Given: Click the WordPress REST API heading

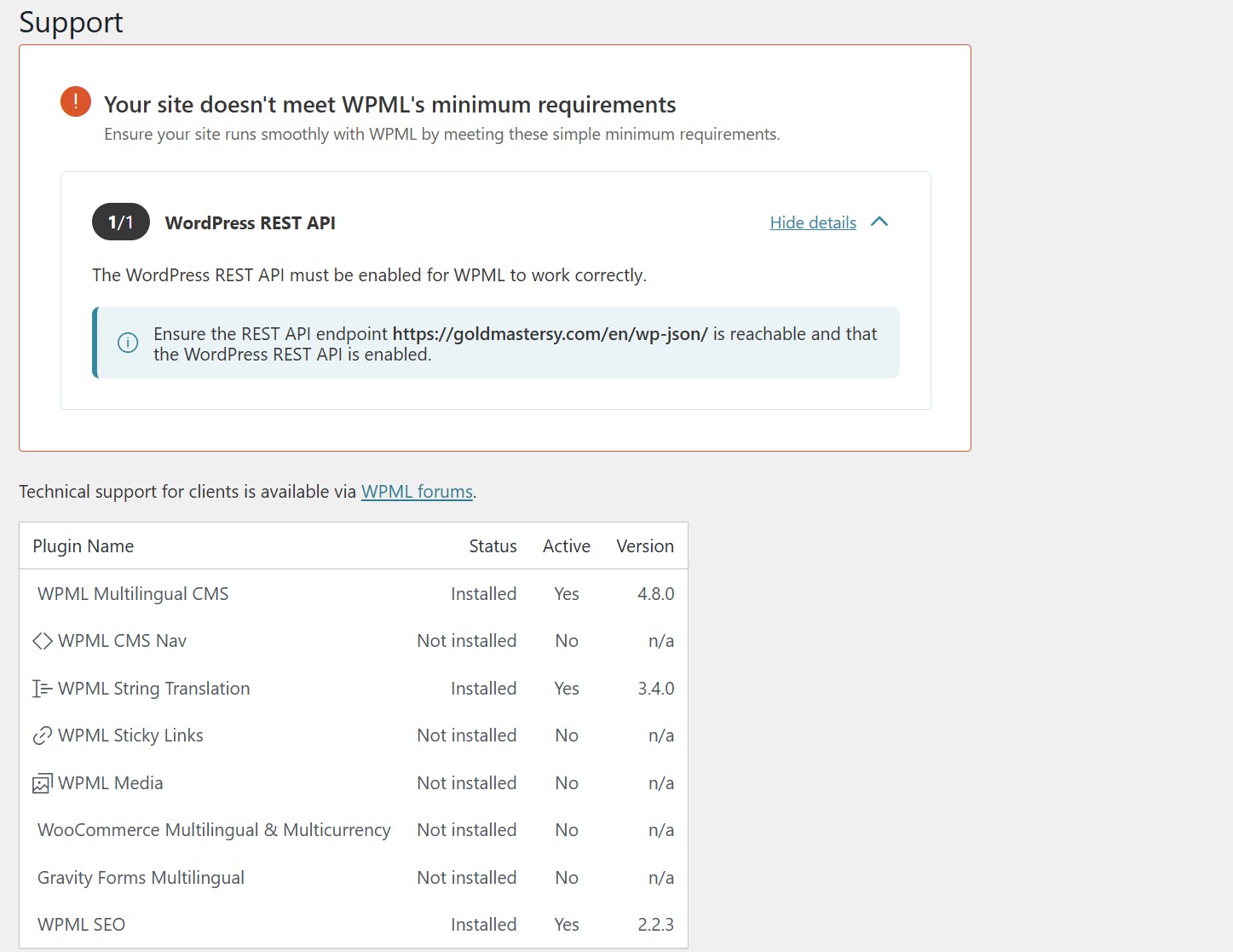Looking at the screenshot, I should click(251, 223).
